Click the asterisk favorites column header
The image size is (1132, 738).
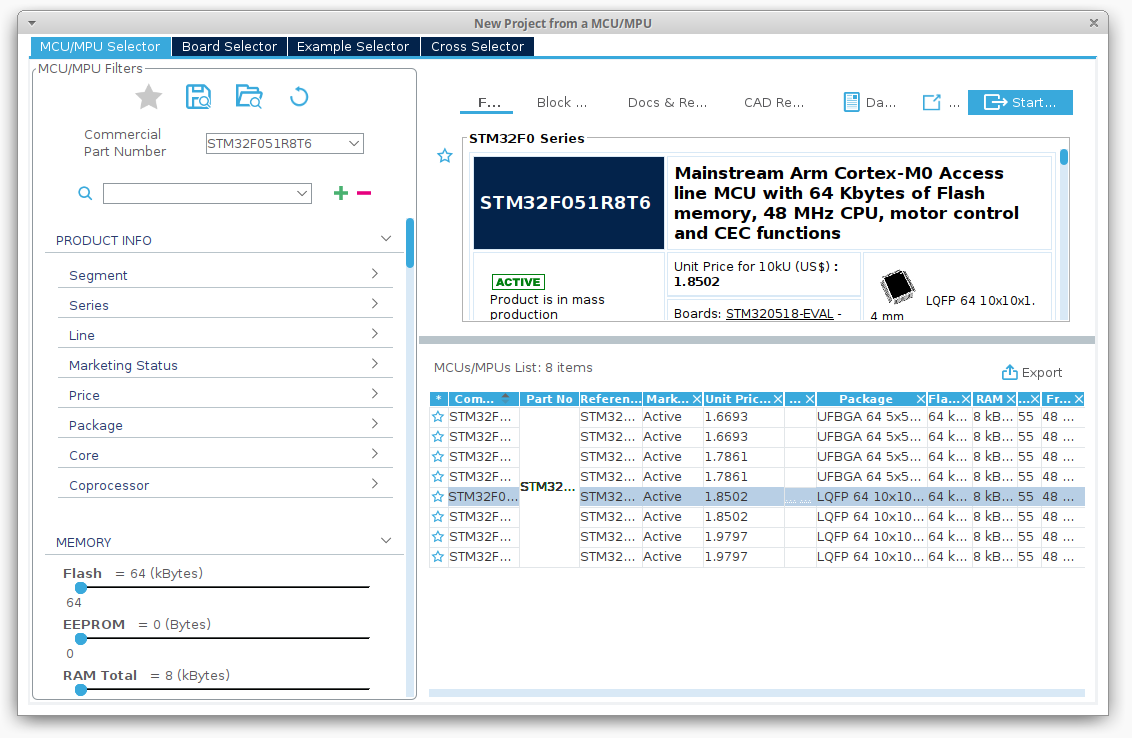click(438, 399)
